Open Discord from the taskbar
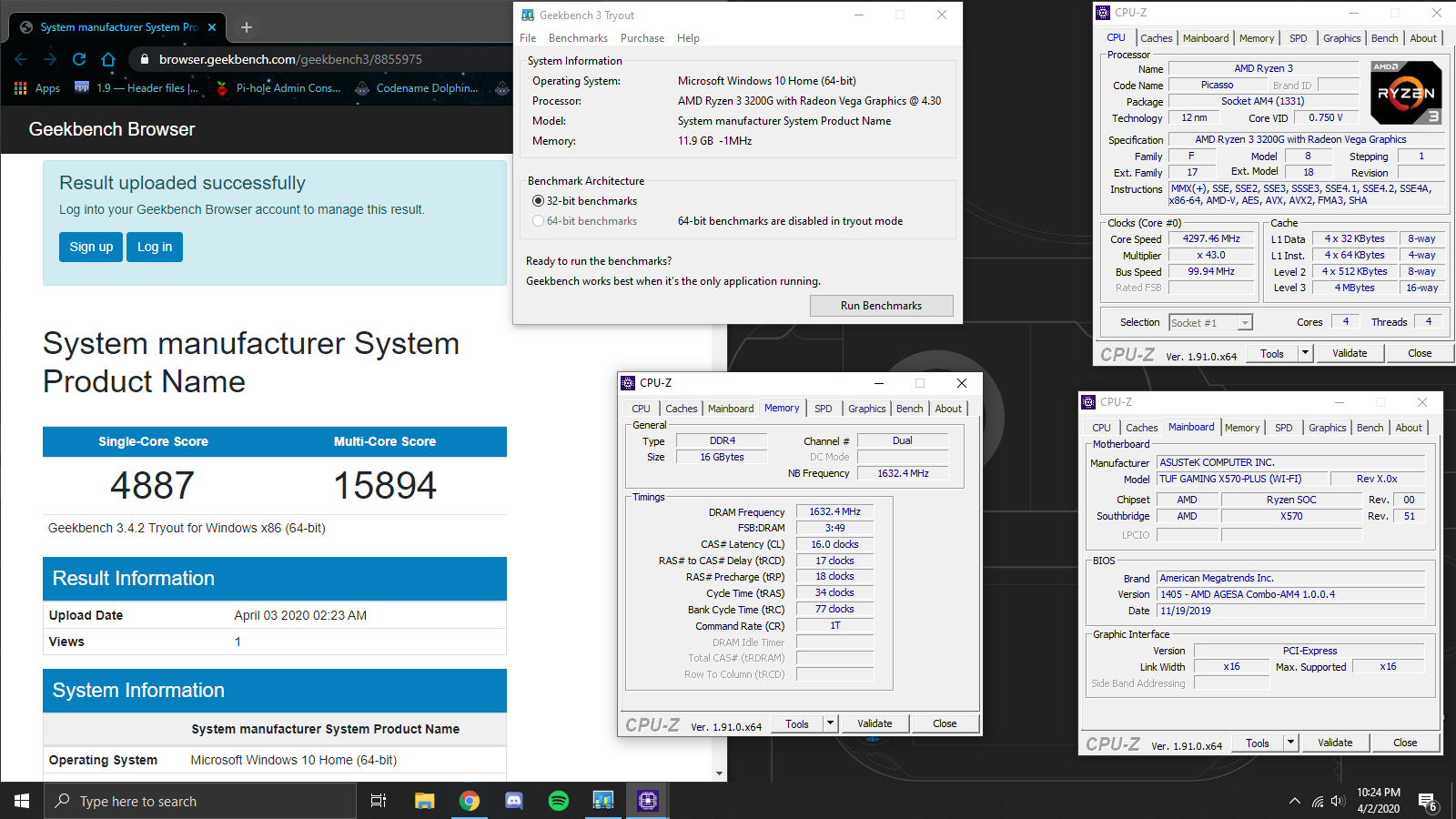The height and width of the screenshot is (819, 1456). pos(514,801)
